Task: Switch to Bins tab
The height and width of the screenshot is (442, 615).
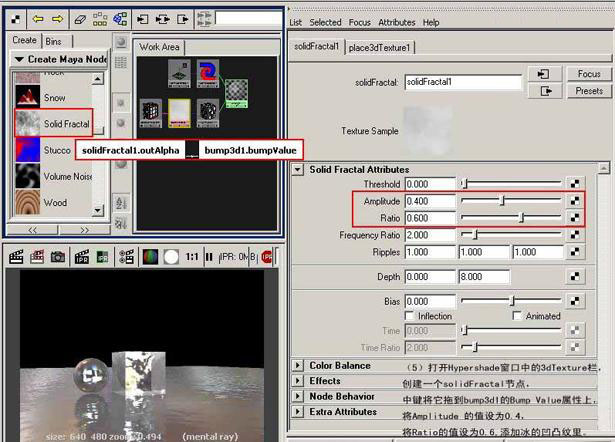Action: [x=54, y=41]
